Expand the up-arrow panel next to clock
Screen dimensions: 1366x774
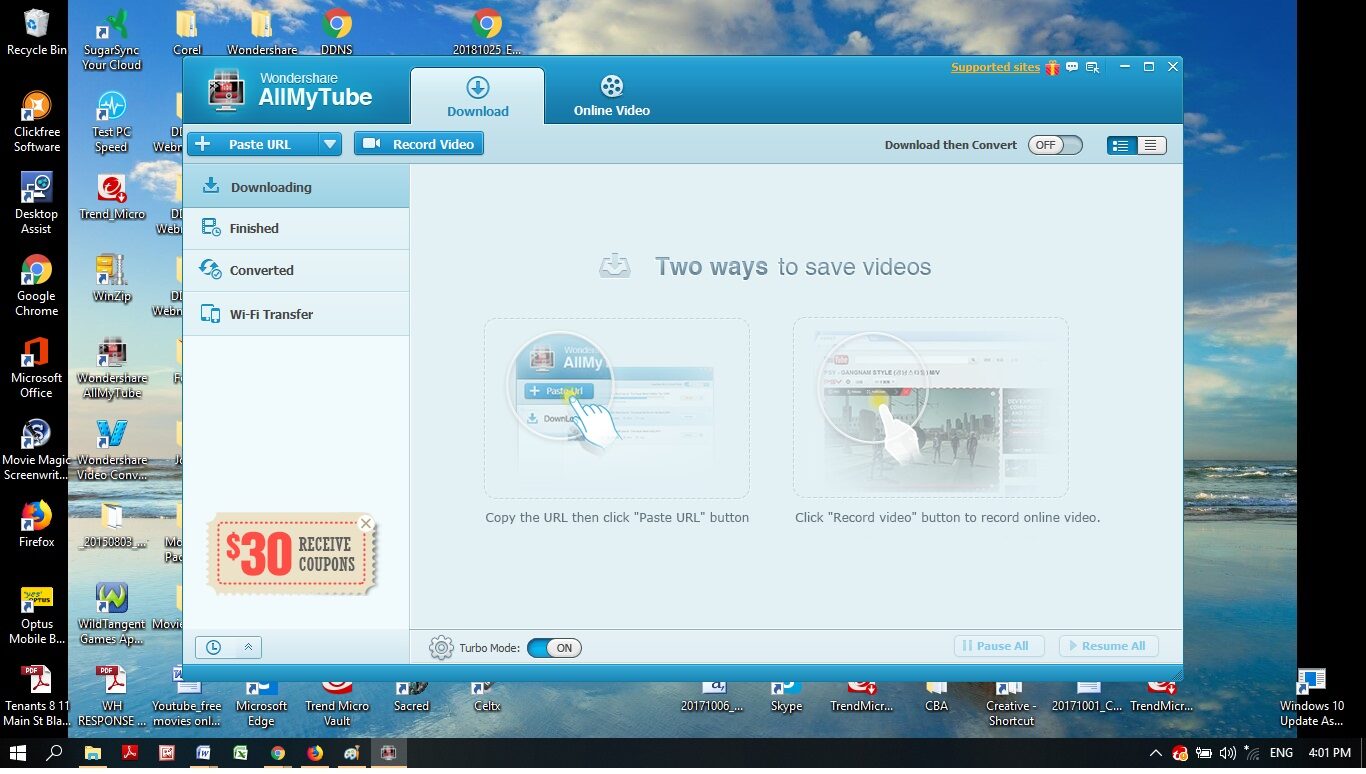click(248, 647)
